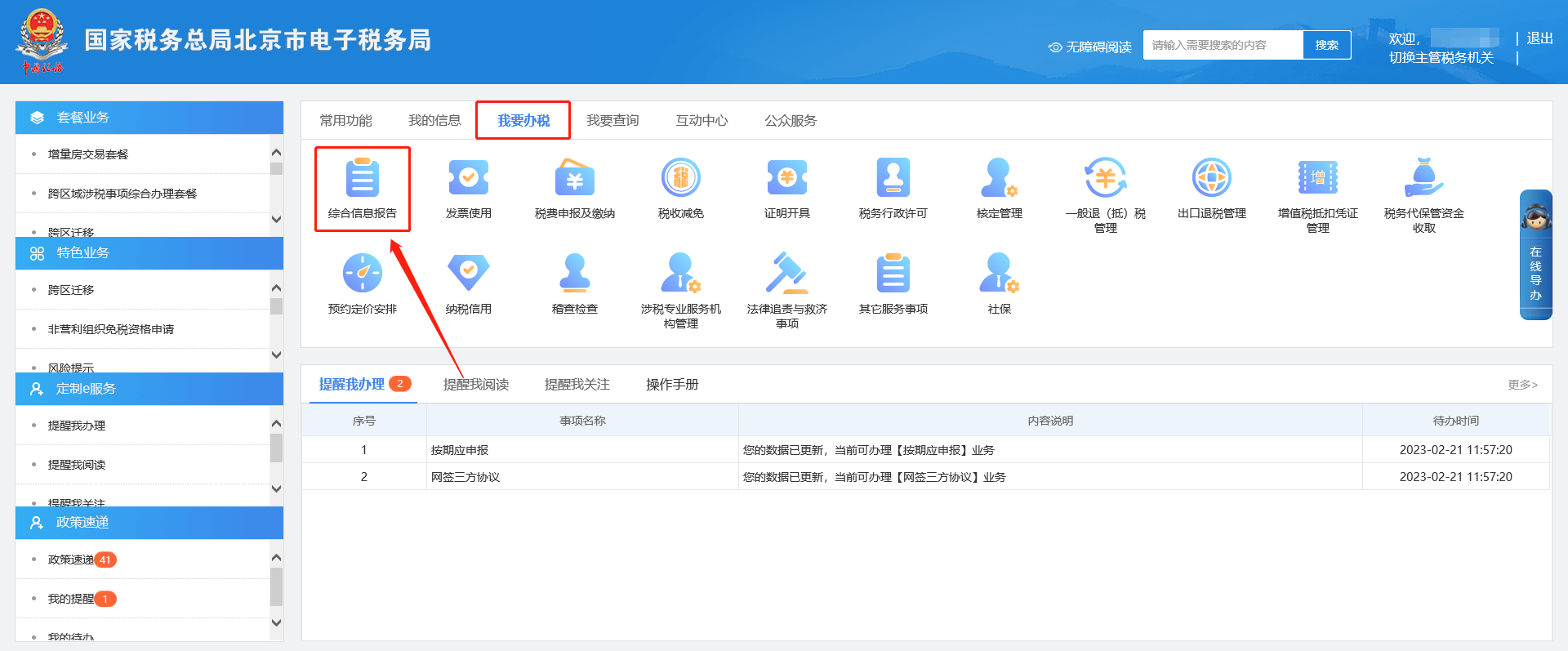Image resolution: width=1568 pixels, height=651 pixels.
Task: Toggle 无障碍阅读 accessibility mode
Action: [x=1090, y=47]
